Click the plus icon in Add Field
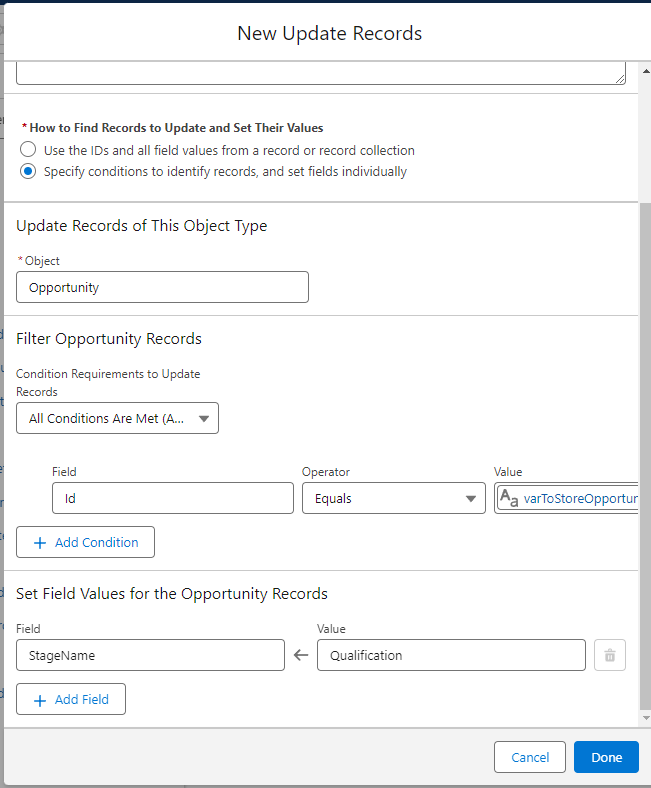 tap(40, 700)
